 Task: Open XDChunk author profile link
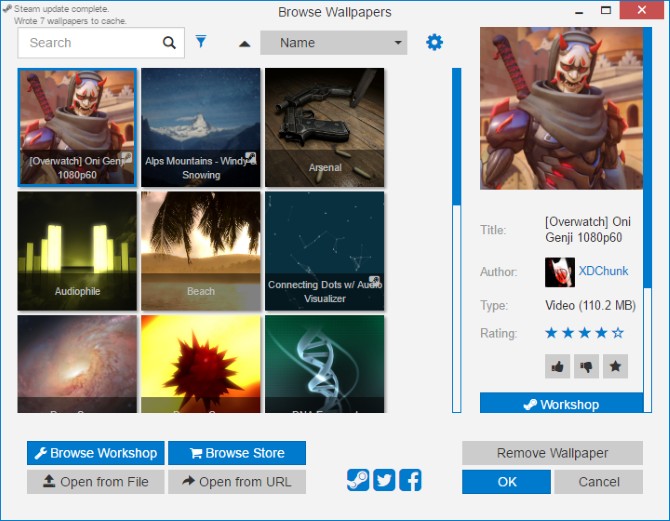602,271
